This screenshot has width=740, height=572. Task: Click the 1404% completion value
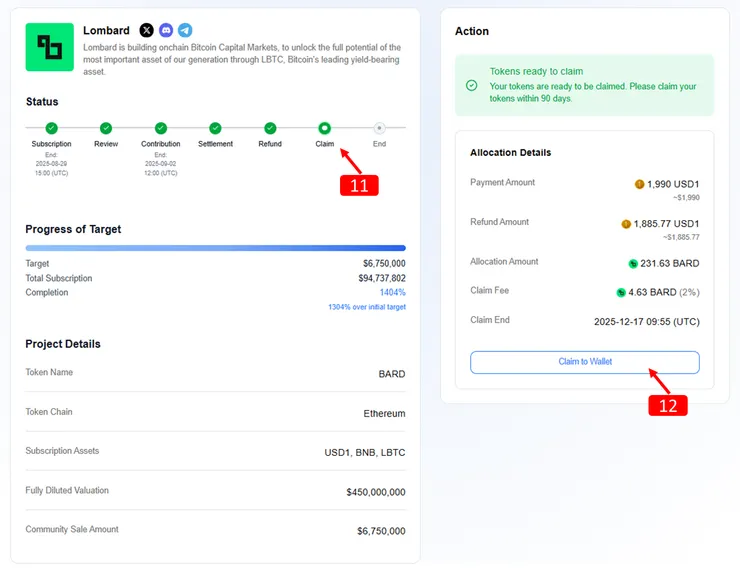pyautogui.click(x=393, y=293)
